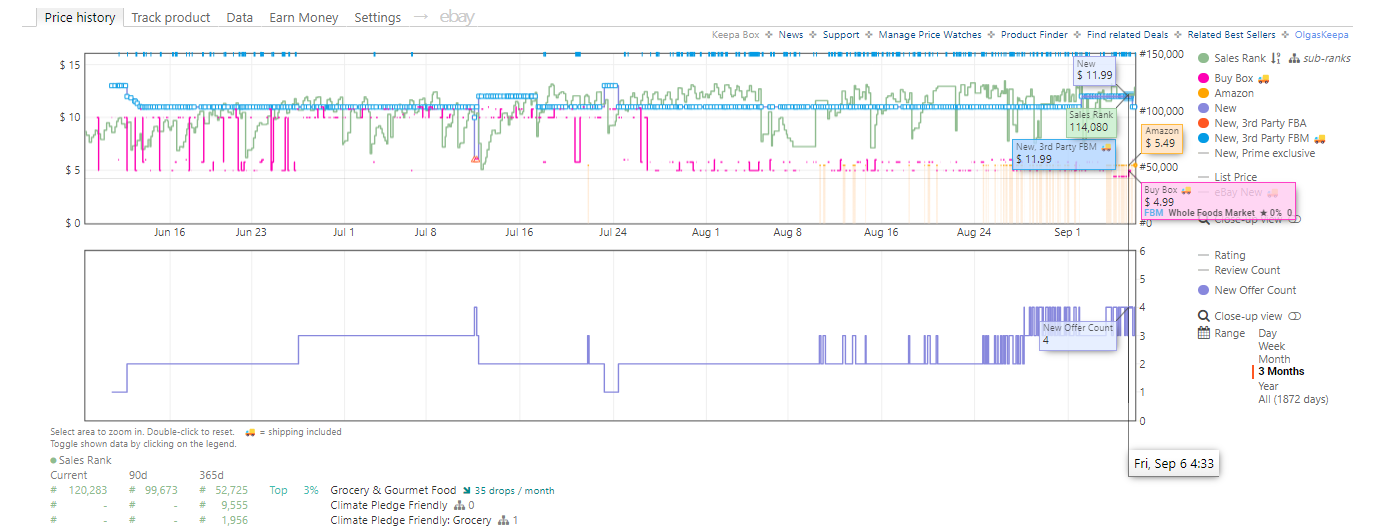The width and height of the screenshot is (1400, 527).
Task: Click the 365d rank value 52,725
Action: coord(231,490)
